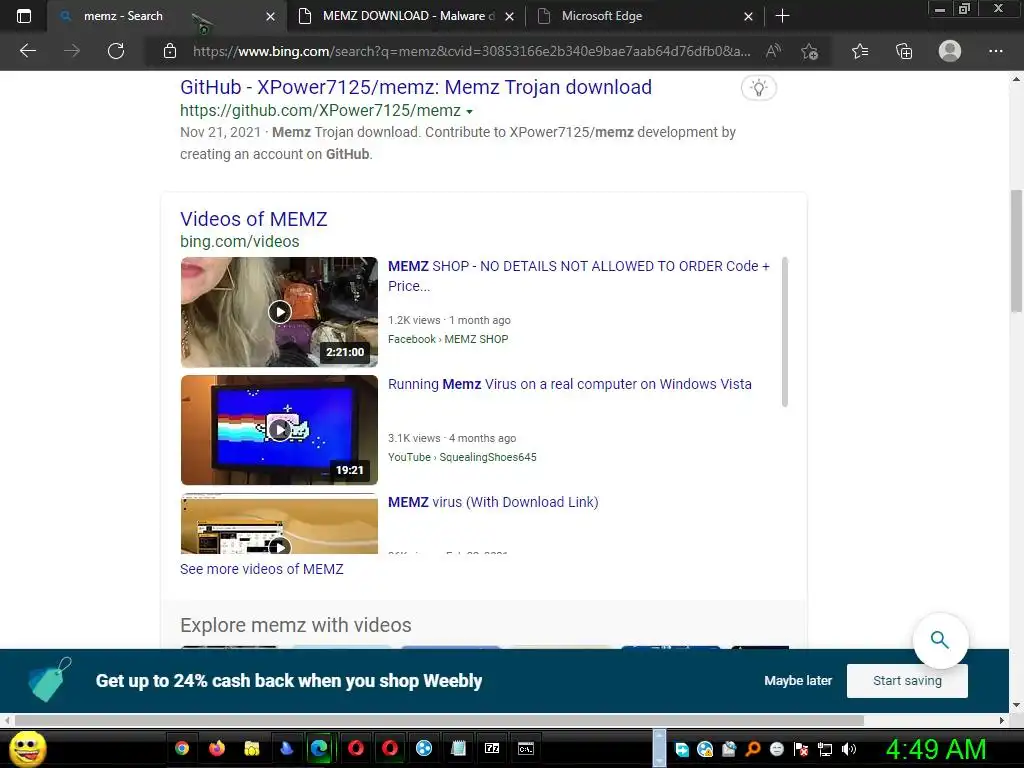Screen dimensions: 1024x768
Task: Open 7-Zip from the taskbar
Action: pyautogui.click(x=492, y=748)
